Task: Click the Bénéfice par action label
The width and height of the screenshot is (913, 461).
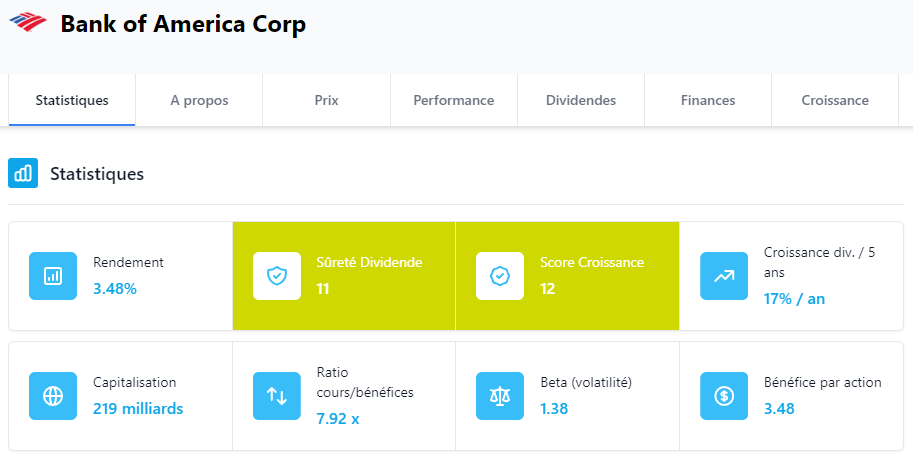Action: [823, 382]
